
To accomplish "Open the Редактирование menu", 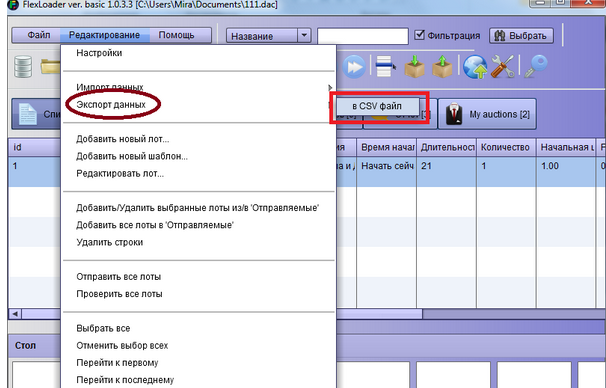I will 104,35.
